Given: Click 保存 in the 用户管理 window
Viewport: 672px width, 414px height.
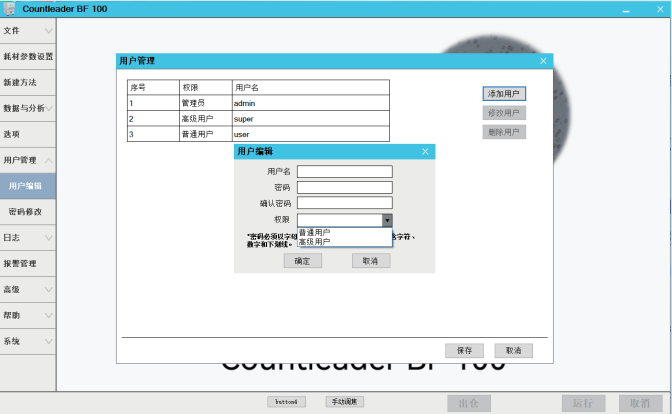Looking at the screenshot, I should 464,351.
